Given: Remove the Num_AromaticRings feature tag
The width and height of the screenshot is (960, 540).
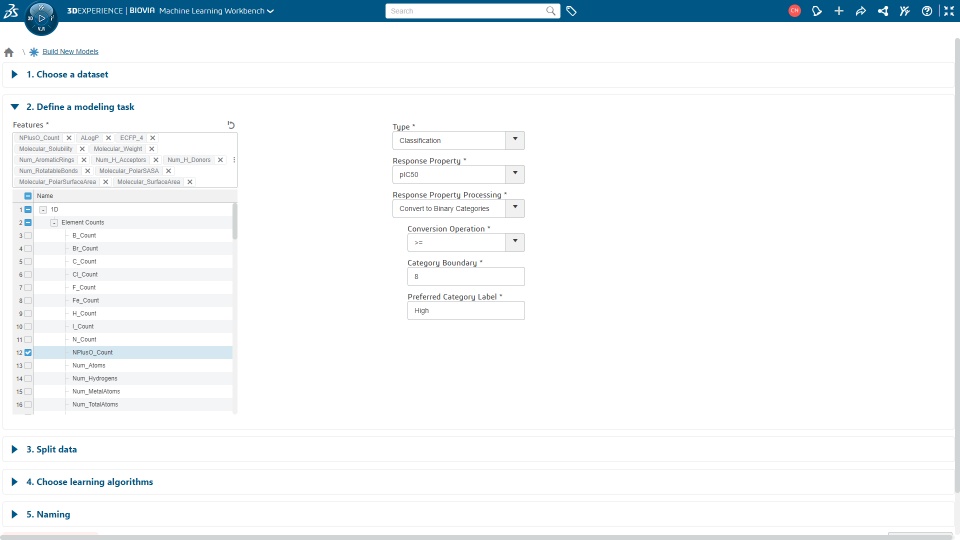Looking at the screenshot, I should click(x=84, y=160).
